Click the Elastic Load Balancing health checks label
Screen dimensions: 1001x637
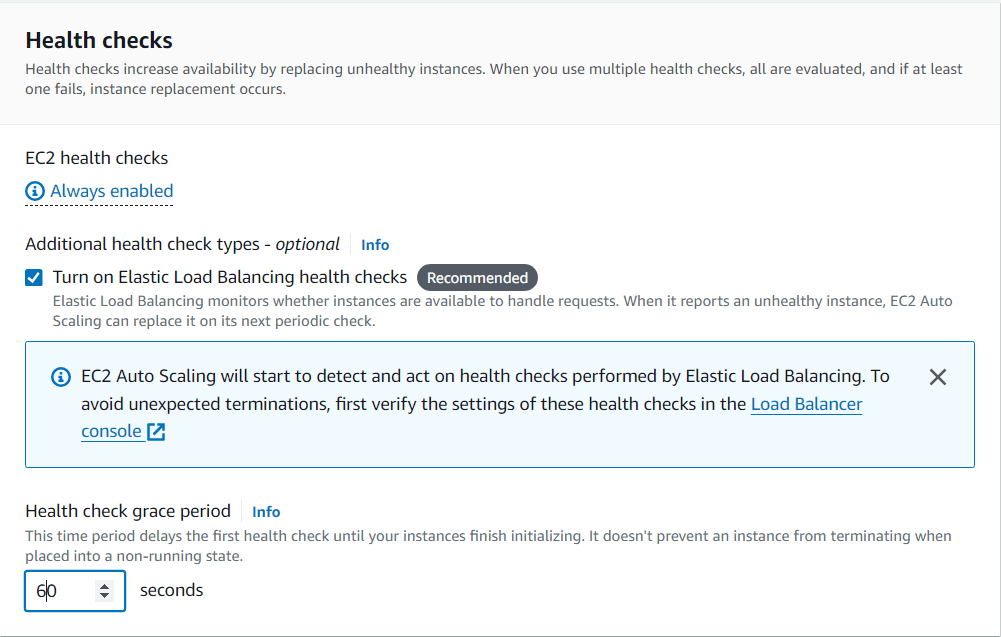(x=229, y=277)
